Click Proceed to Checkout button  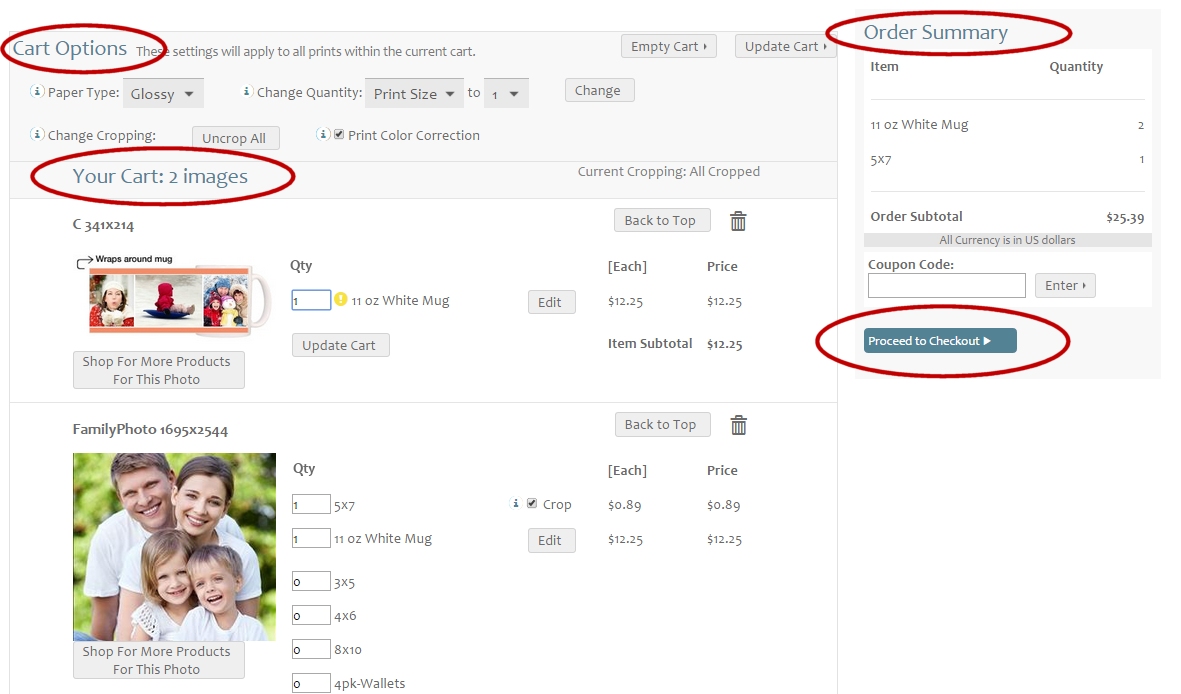point(939,341)
